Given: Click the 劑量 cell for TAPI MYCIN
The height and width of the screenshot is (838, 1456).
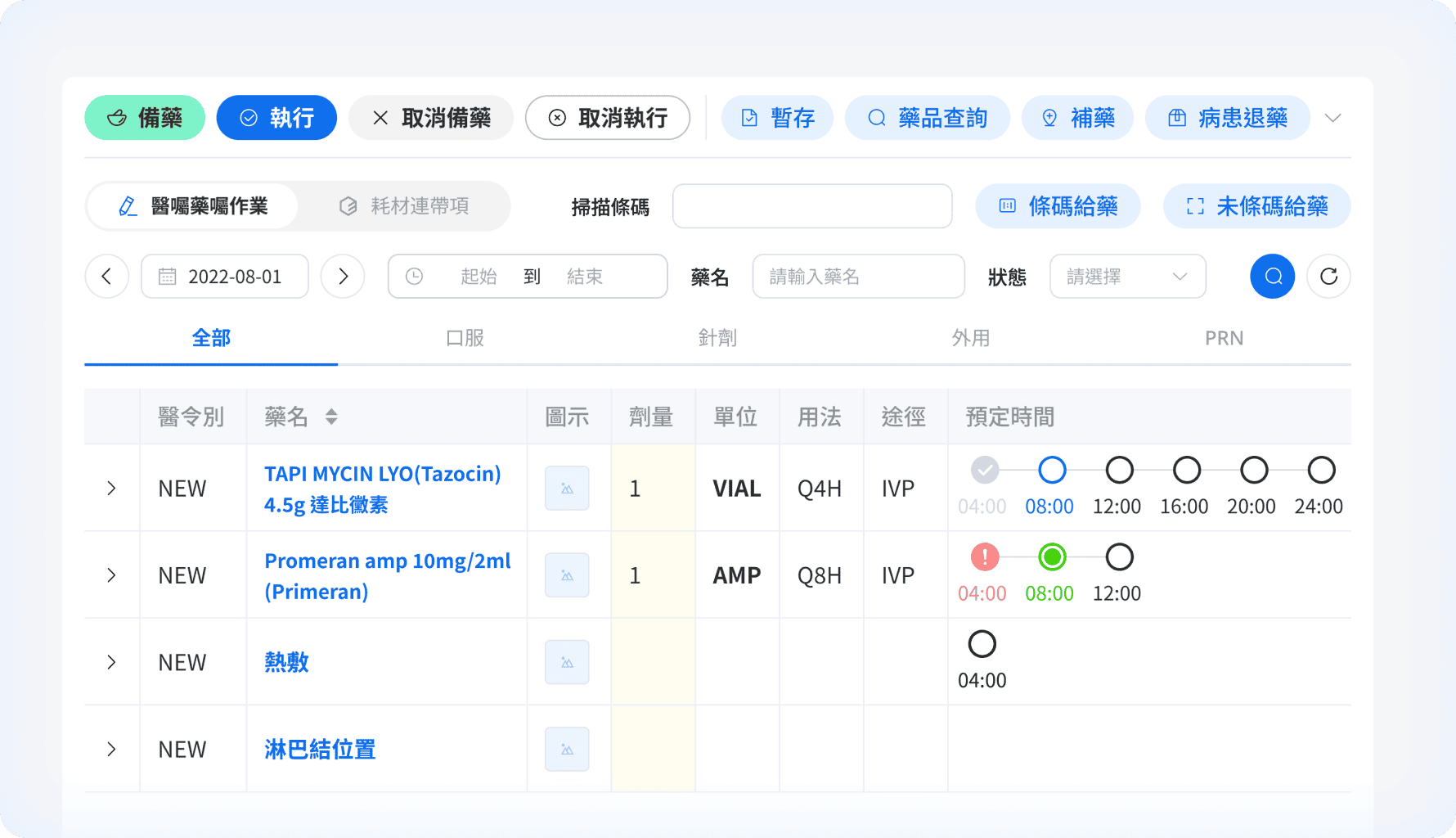Looking at the screenshot, I should click(653, 489).
